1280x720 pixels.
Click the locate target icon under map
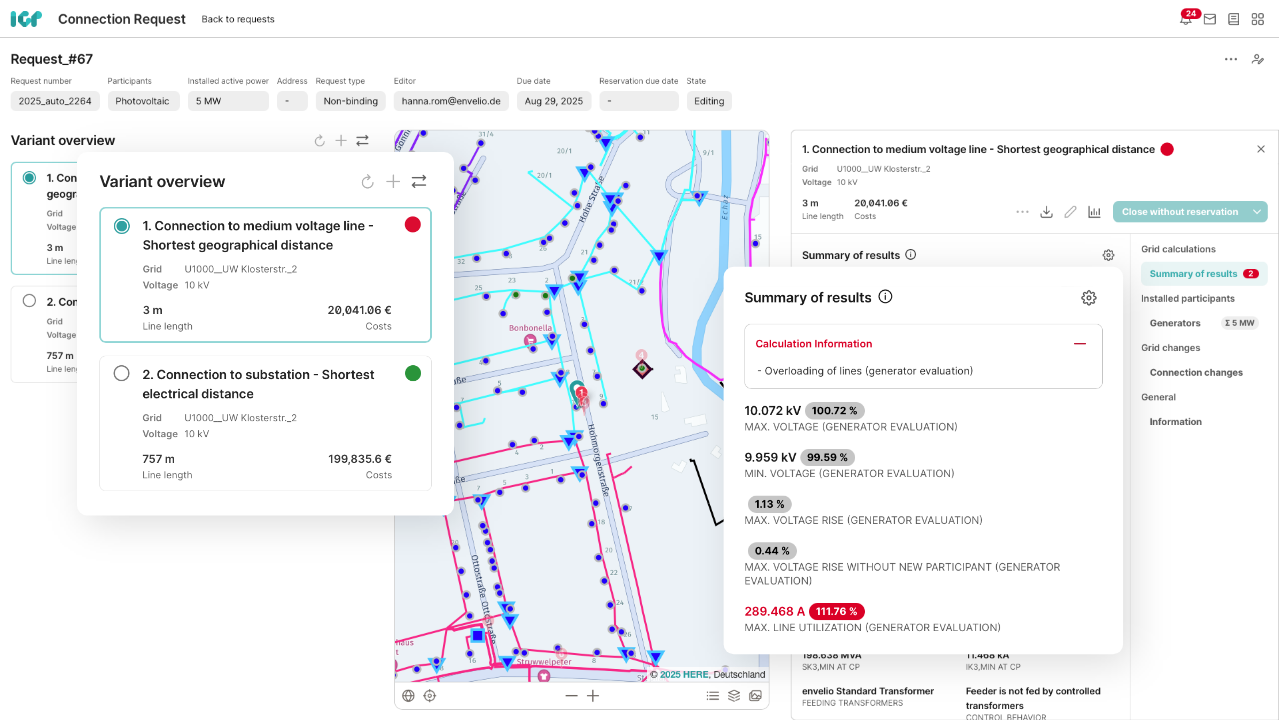click(430, 696)
